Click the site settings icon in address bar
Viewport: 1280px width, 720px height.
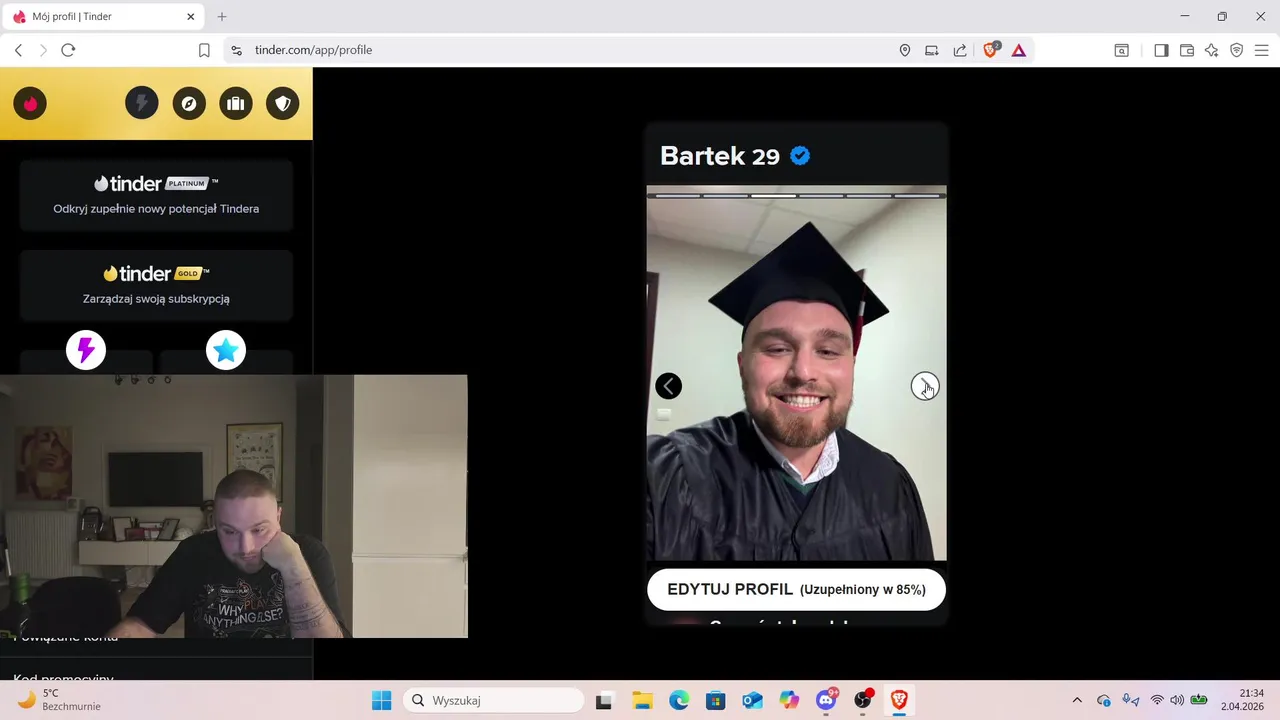coord(236,50)
